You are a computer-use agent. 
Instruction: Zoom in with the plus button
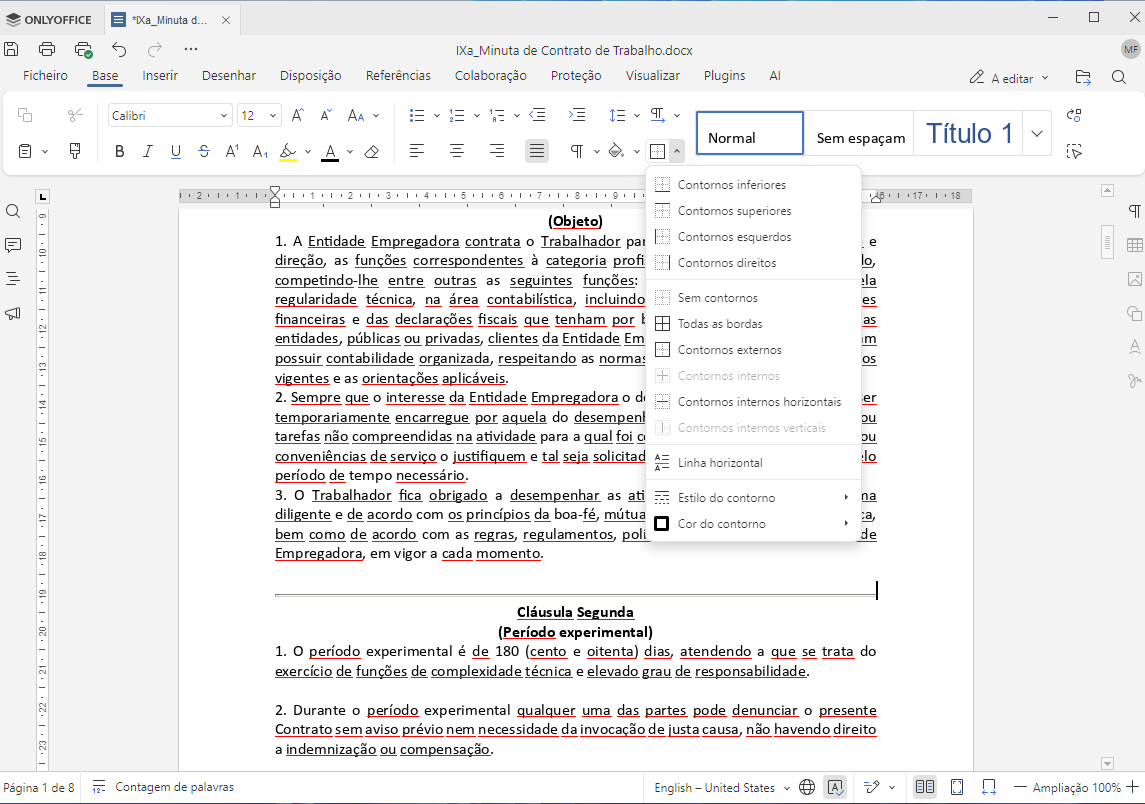pos(1133,787)
